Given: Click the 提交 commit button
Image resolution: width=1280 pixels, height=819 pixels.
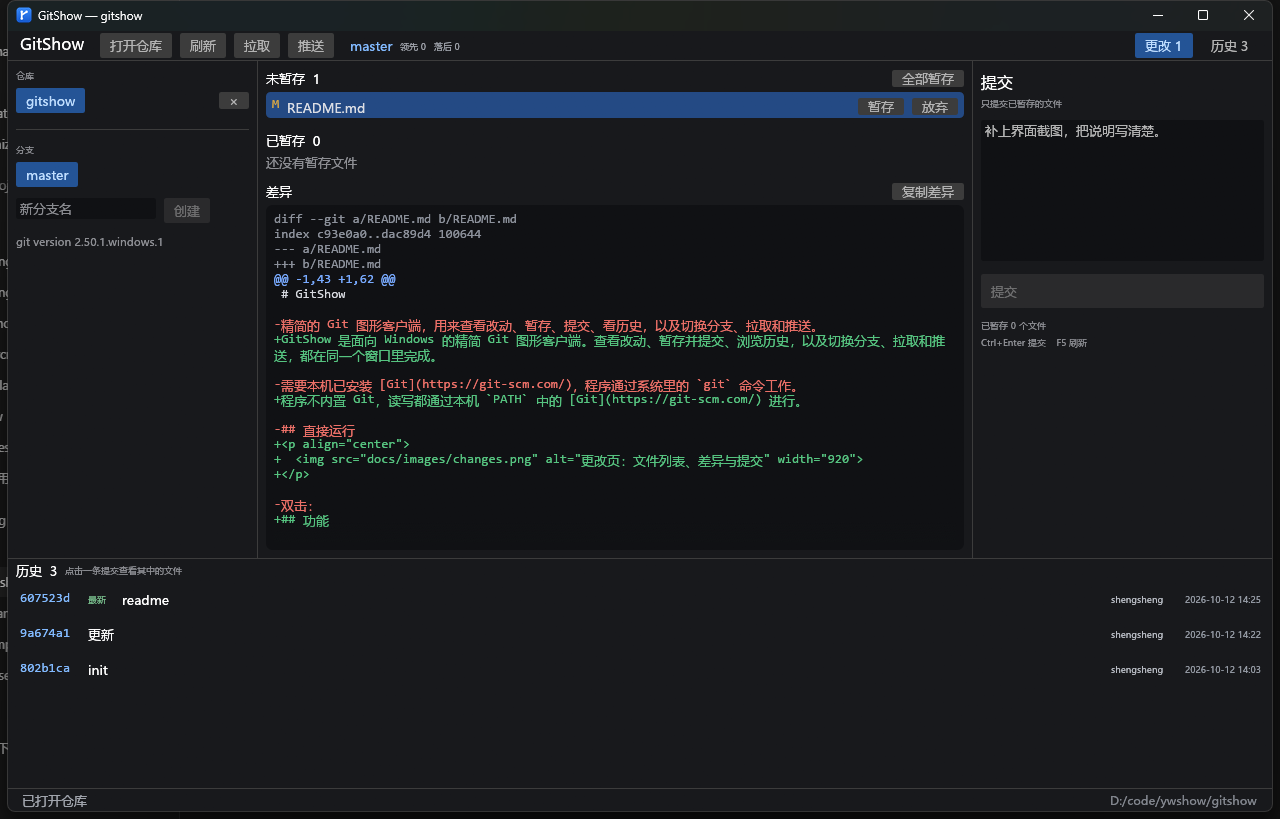Looking at the screenshot, I should point(1122,291).
